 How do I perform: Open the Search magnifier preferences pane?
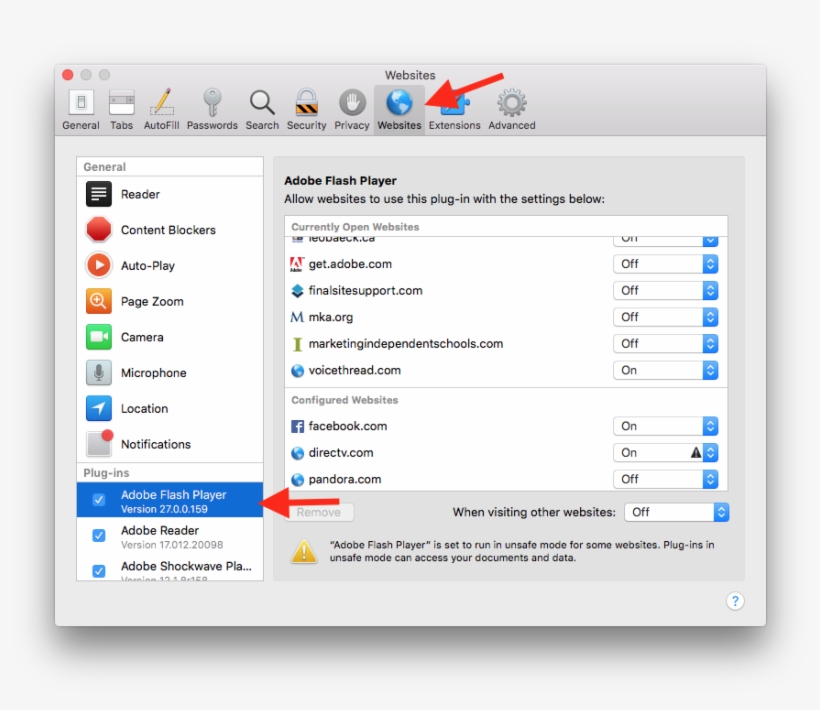pos(262,110)
